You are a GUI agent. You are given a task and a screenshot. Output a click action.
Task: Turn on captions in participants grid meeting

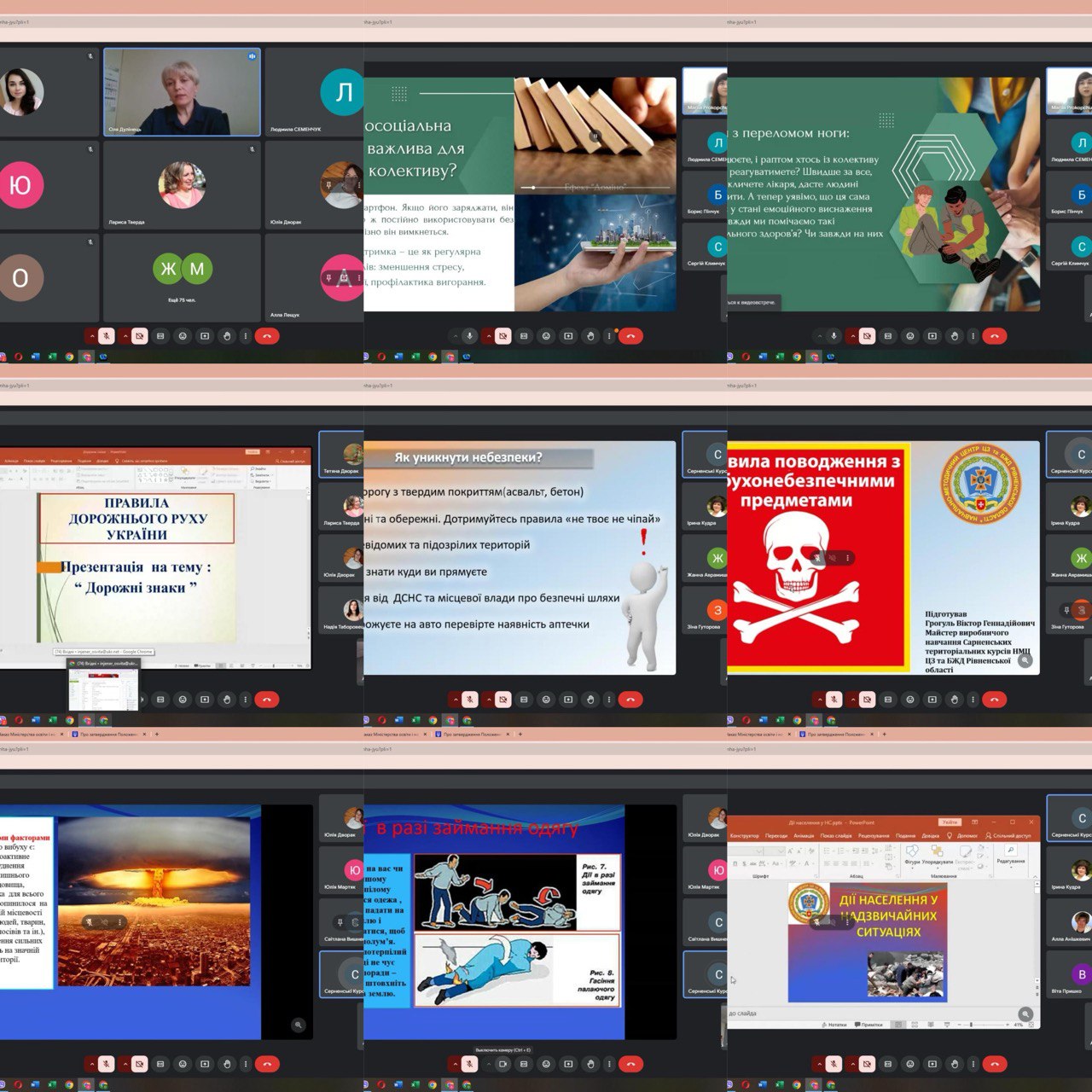pos(160,336)
